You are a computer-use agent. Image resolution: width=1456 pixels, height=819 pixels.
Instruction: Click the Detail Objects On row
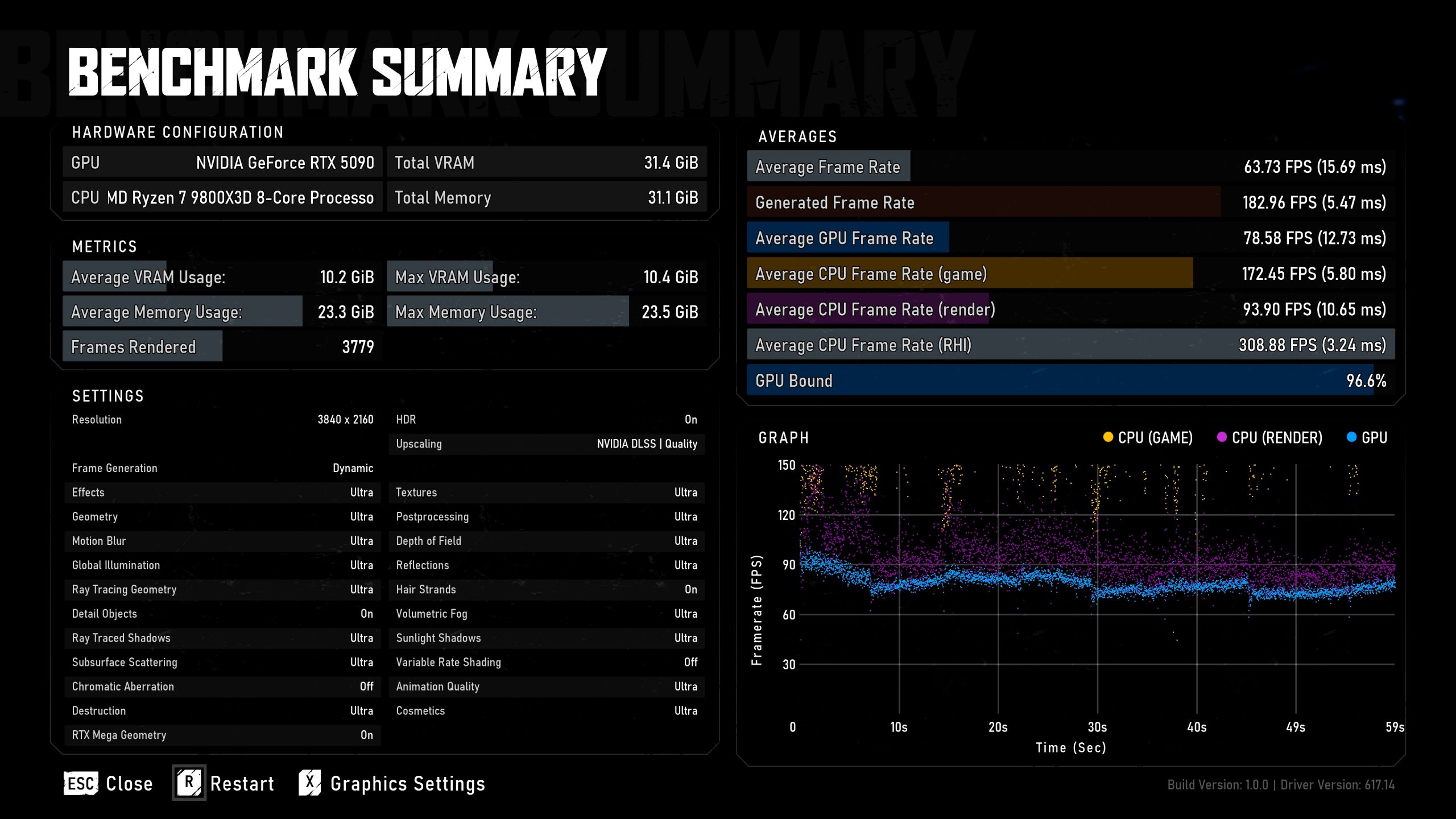pos(222,614)
